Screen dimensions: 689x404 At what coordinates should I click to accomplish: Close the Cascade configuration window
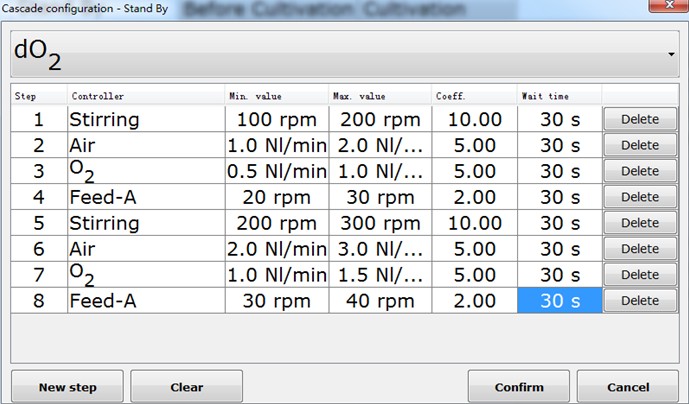coord(660,7)
